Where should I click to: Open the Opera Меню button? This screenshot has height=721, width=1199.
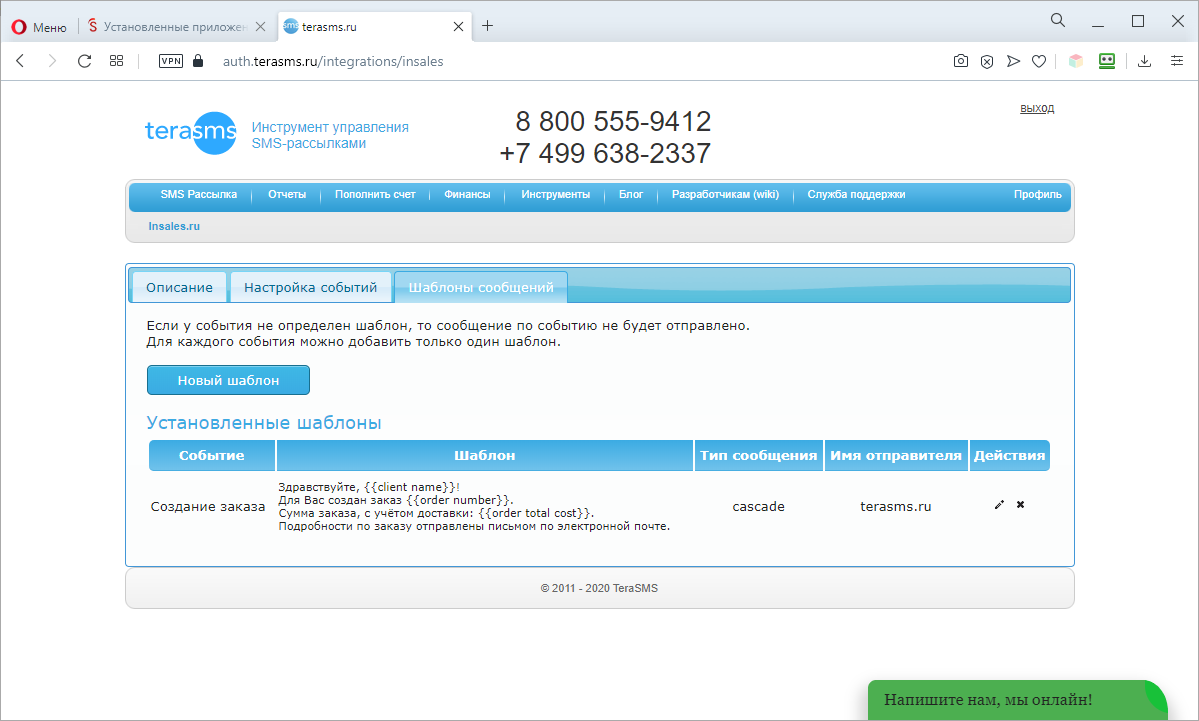click(40, 27)
